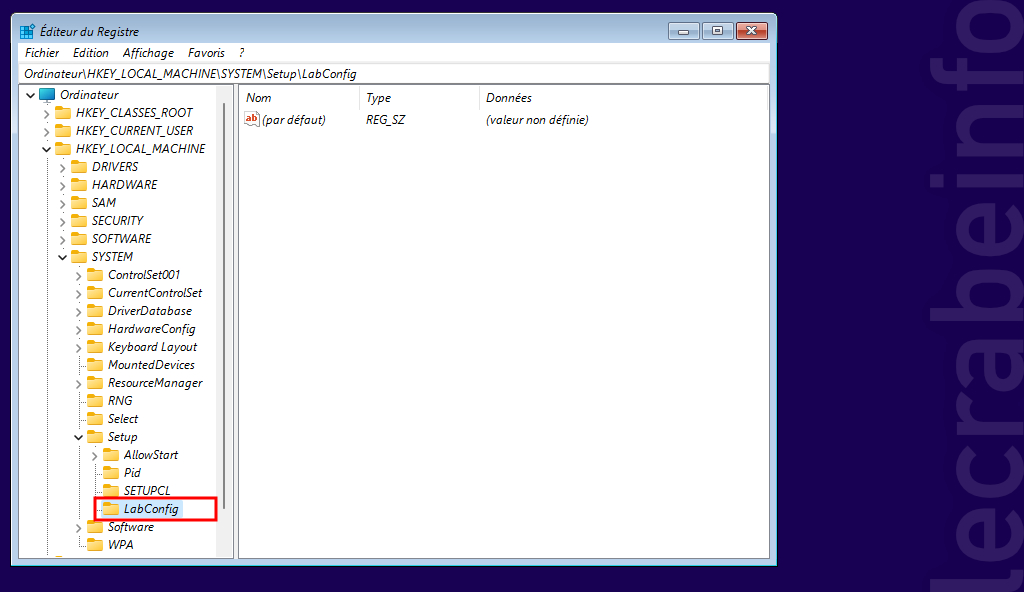The height and width of the screenshot is (592, 1024).
Task: Expand the SOFTWARE key chevron
Action: (63, 240)
